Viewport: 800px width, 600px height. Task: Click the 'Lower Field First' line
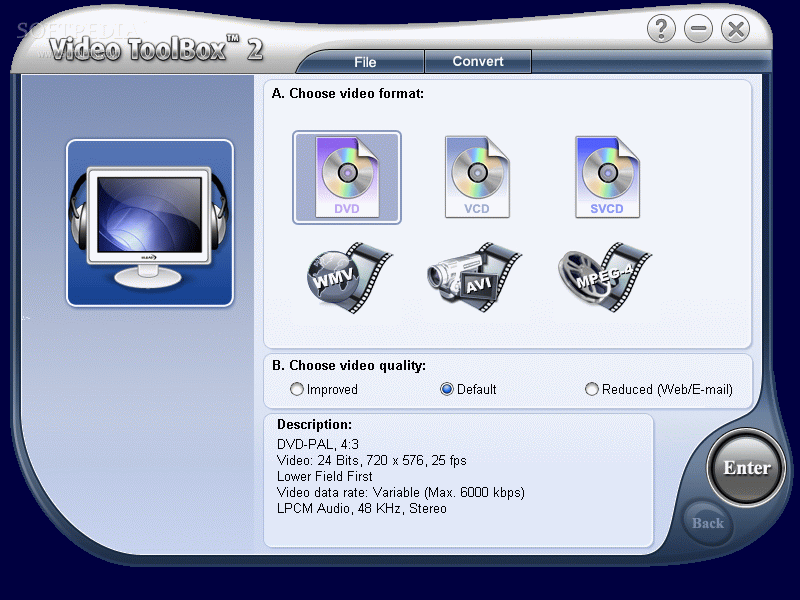[x=324, y=477]
